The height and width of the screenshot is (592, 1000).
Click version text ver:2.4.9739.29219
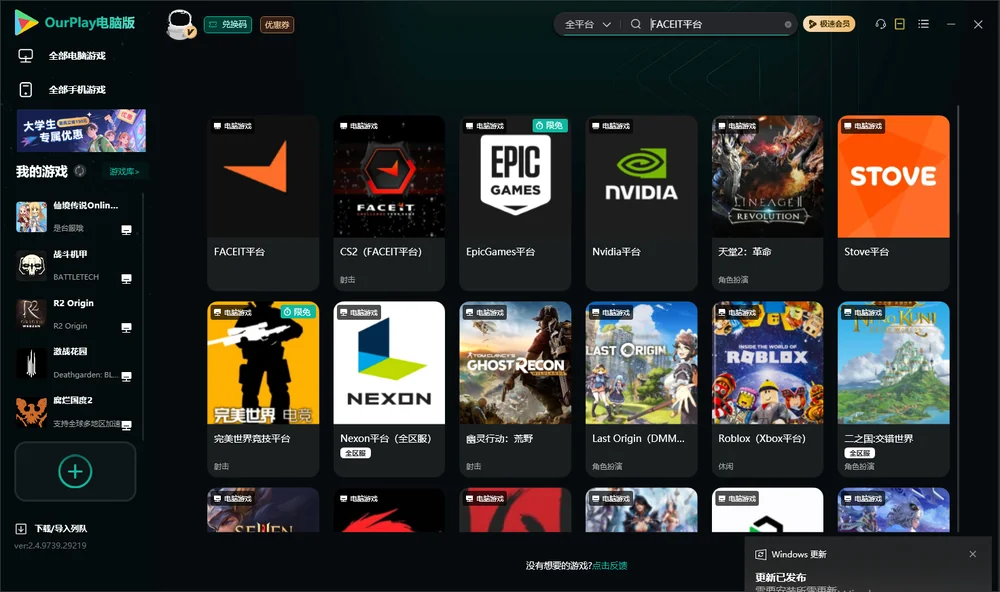pyautogui.click(x=50, y=545)
